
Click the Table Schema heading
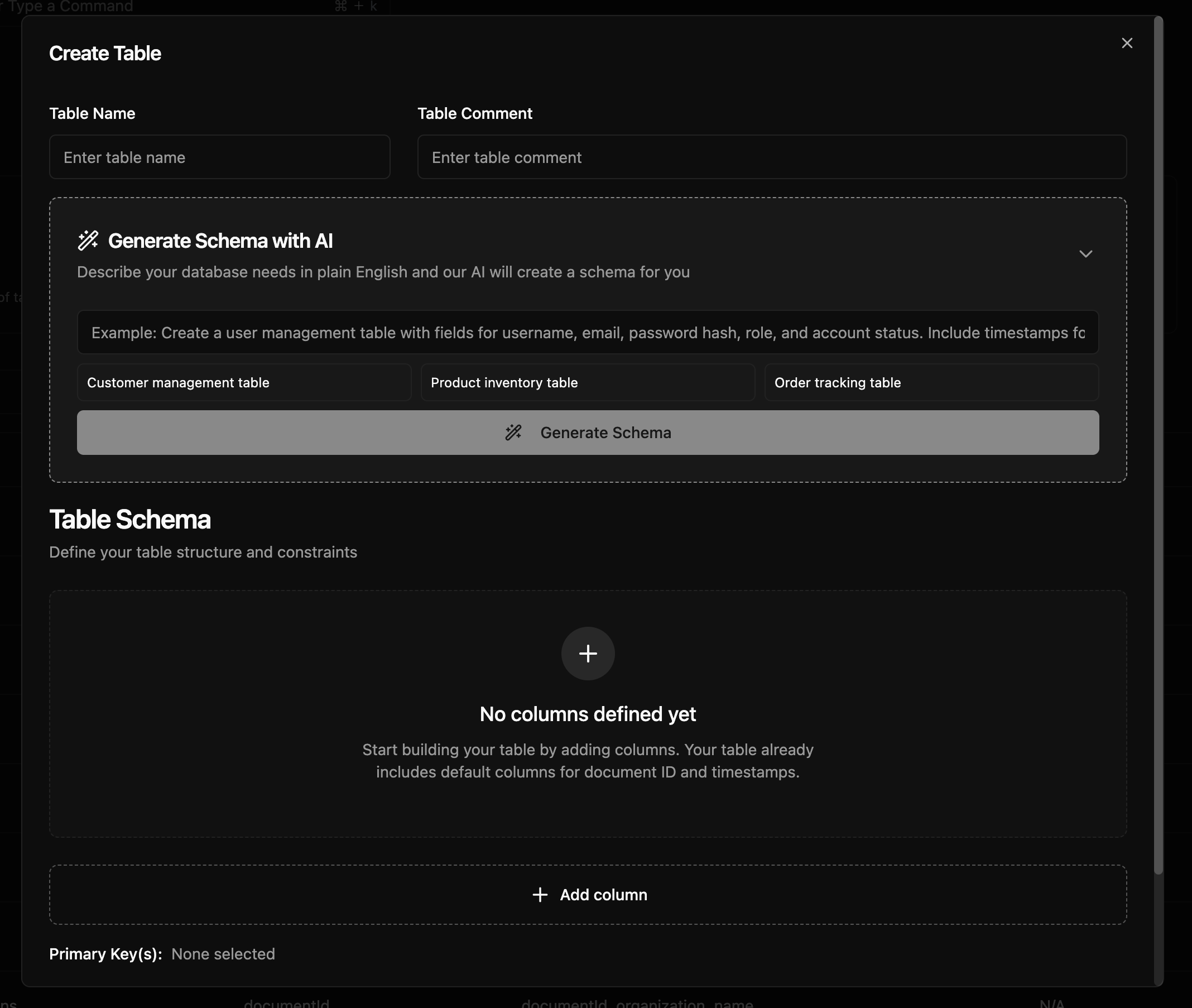tap(129, 520)
